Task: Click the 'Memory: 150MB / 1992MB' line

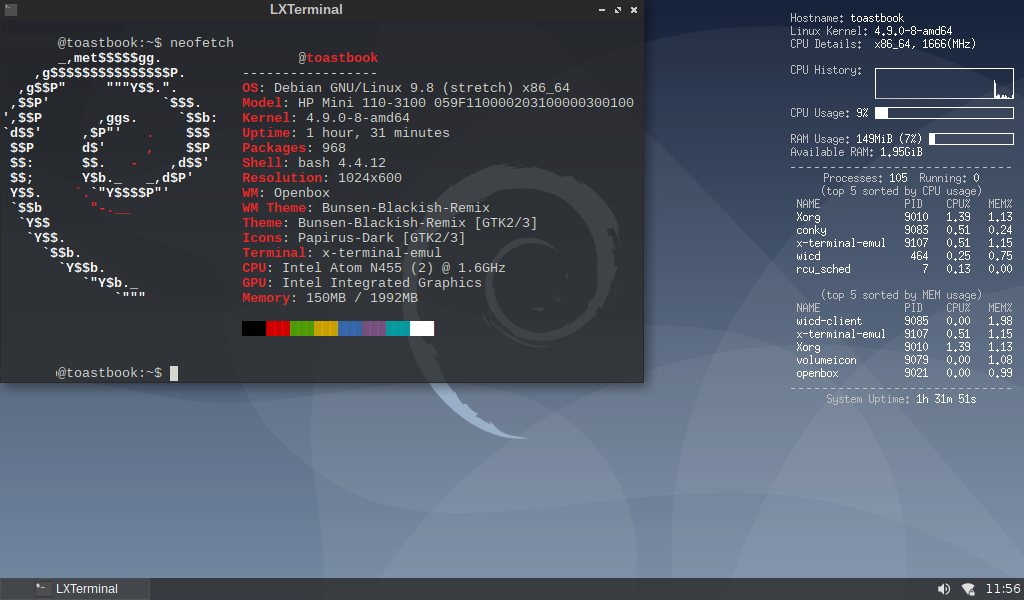Action: click(x=330, y=298)
